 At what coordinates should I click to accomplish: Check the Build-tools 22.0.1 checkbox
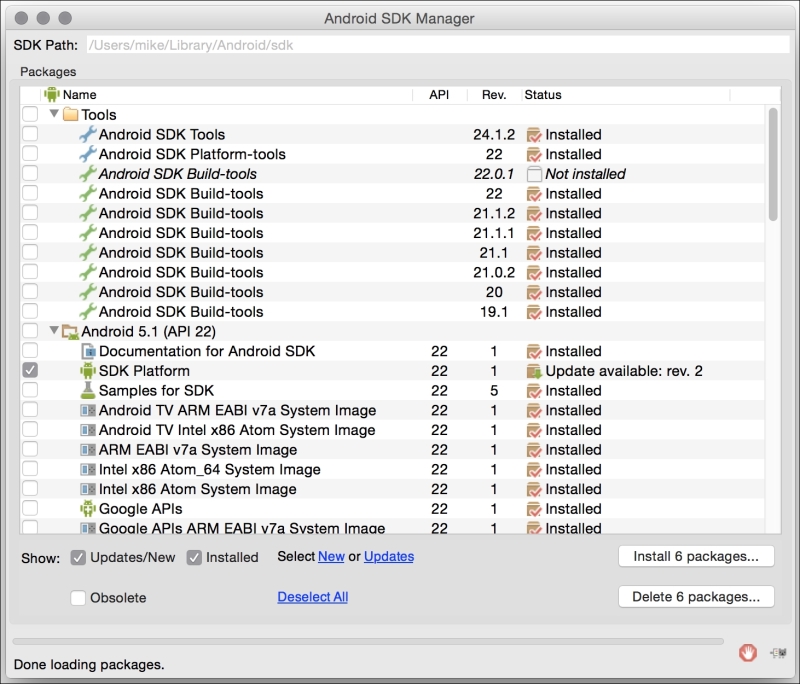(x=30, y=173)
